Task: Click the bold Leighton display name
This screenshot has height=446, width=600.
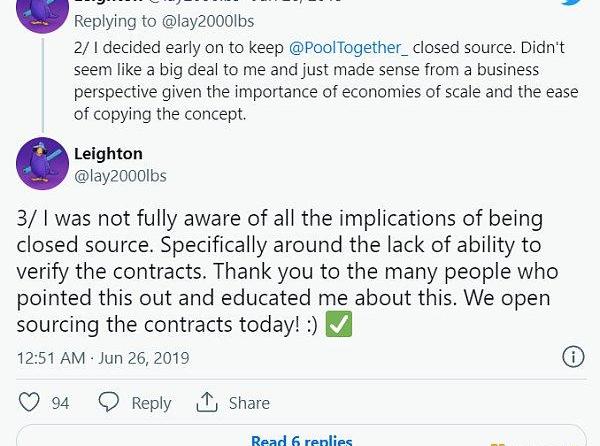Action: point(108,153)
